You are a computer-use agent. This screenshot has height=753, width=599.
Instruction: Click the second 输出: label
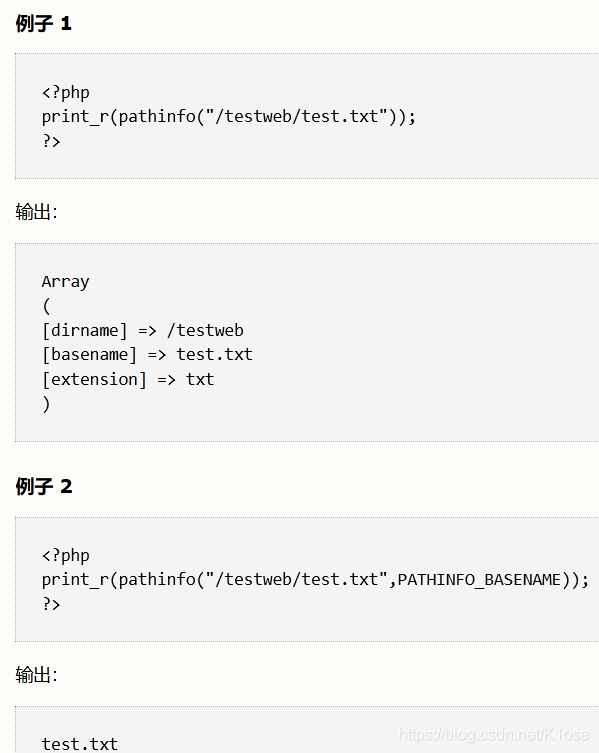pos(37,675)
